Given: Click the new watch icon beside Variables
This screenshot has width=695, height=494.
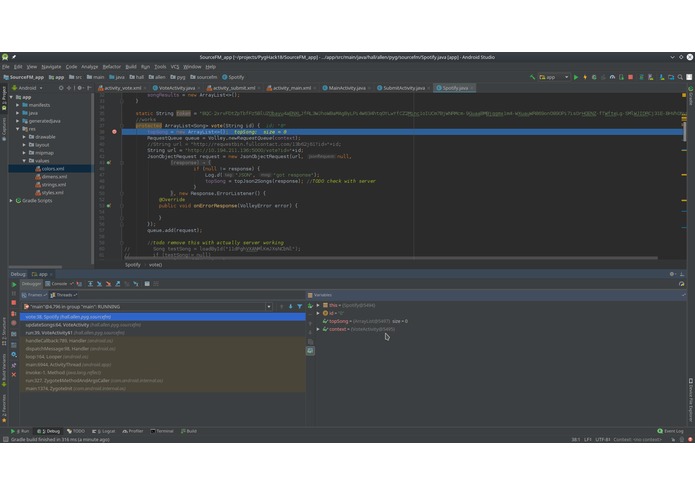Looking at the screenshot, I should pyautogui.click(x=310, y=306).
